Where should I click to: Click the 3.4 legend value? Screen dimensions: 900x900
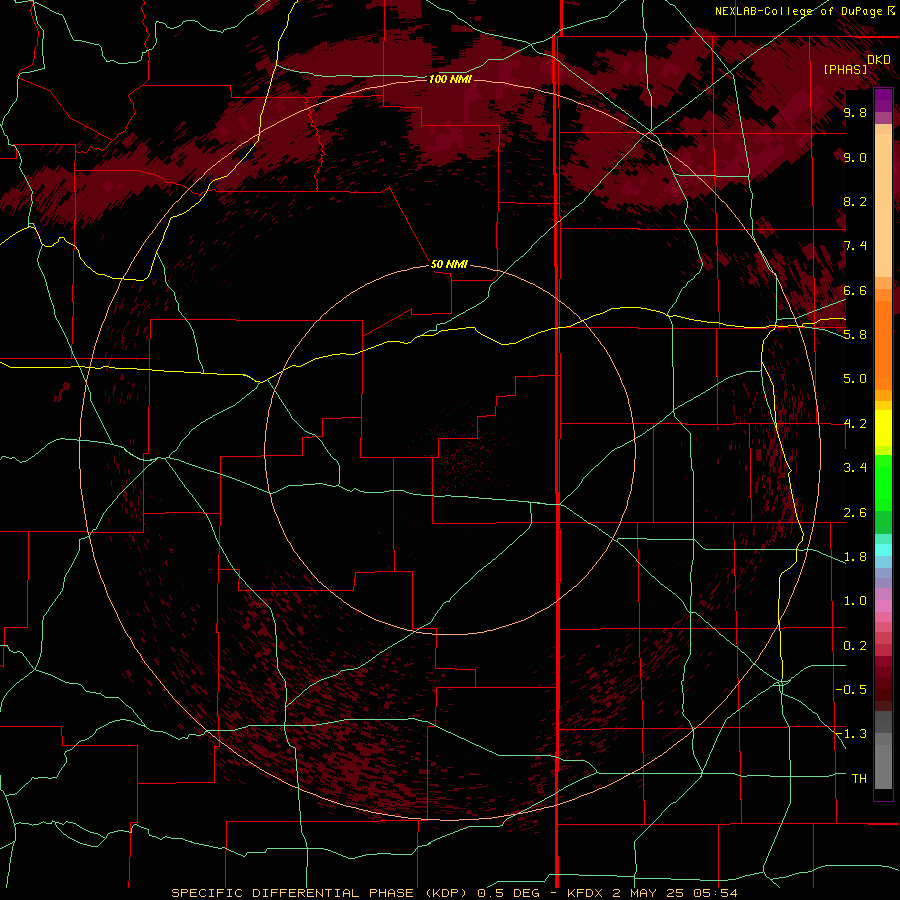[855, 468]
